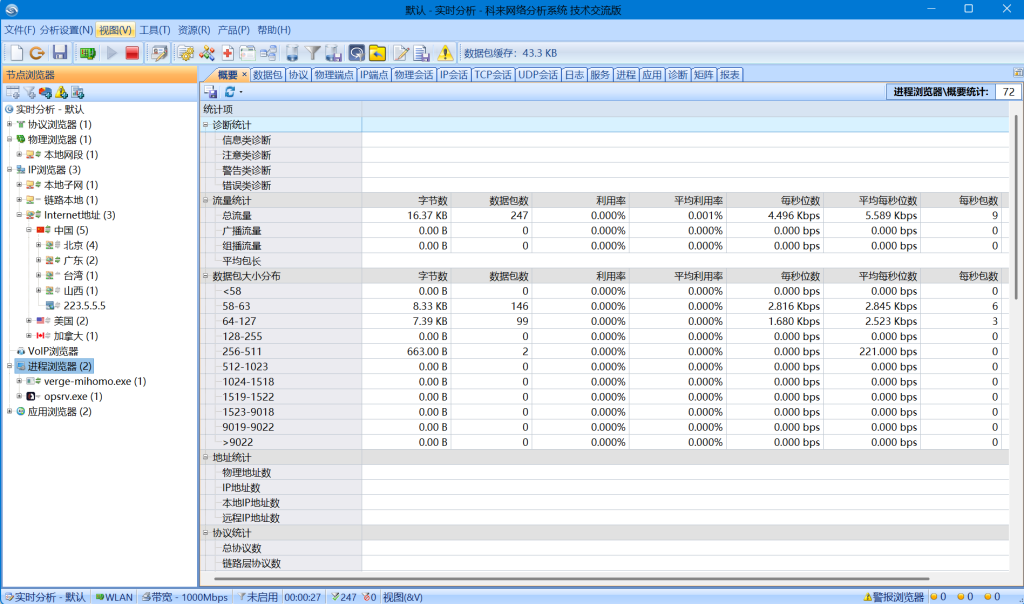Switch to the TCP会话 tab

click(x=492, y=75)
